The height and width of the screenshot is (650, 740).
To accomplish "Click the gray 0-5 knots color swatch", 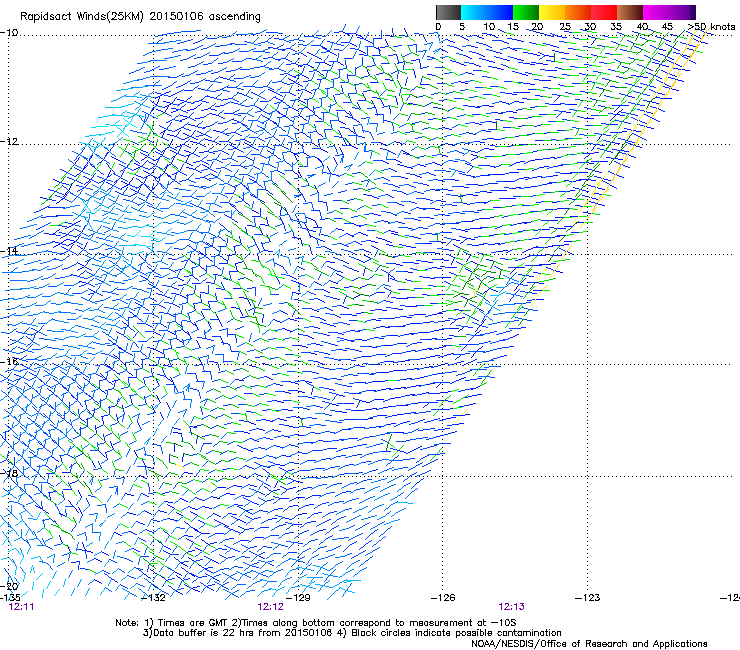I will coord(448,12).
